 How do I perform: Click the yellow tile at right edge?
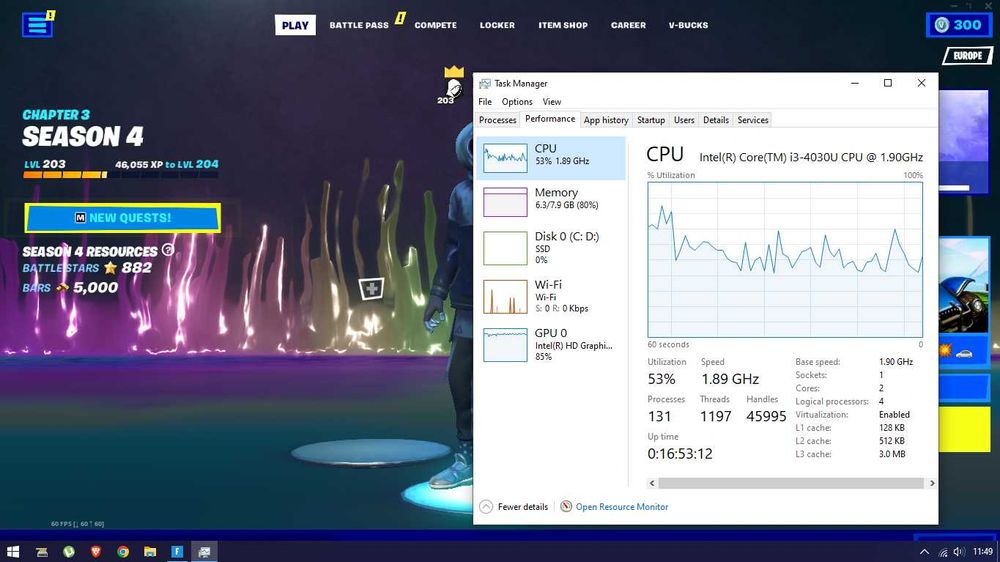click(964, 429)
